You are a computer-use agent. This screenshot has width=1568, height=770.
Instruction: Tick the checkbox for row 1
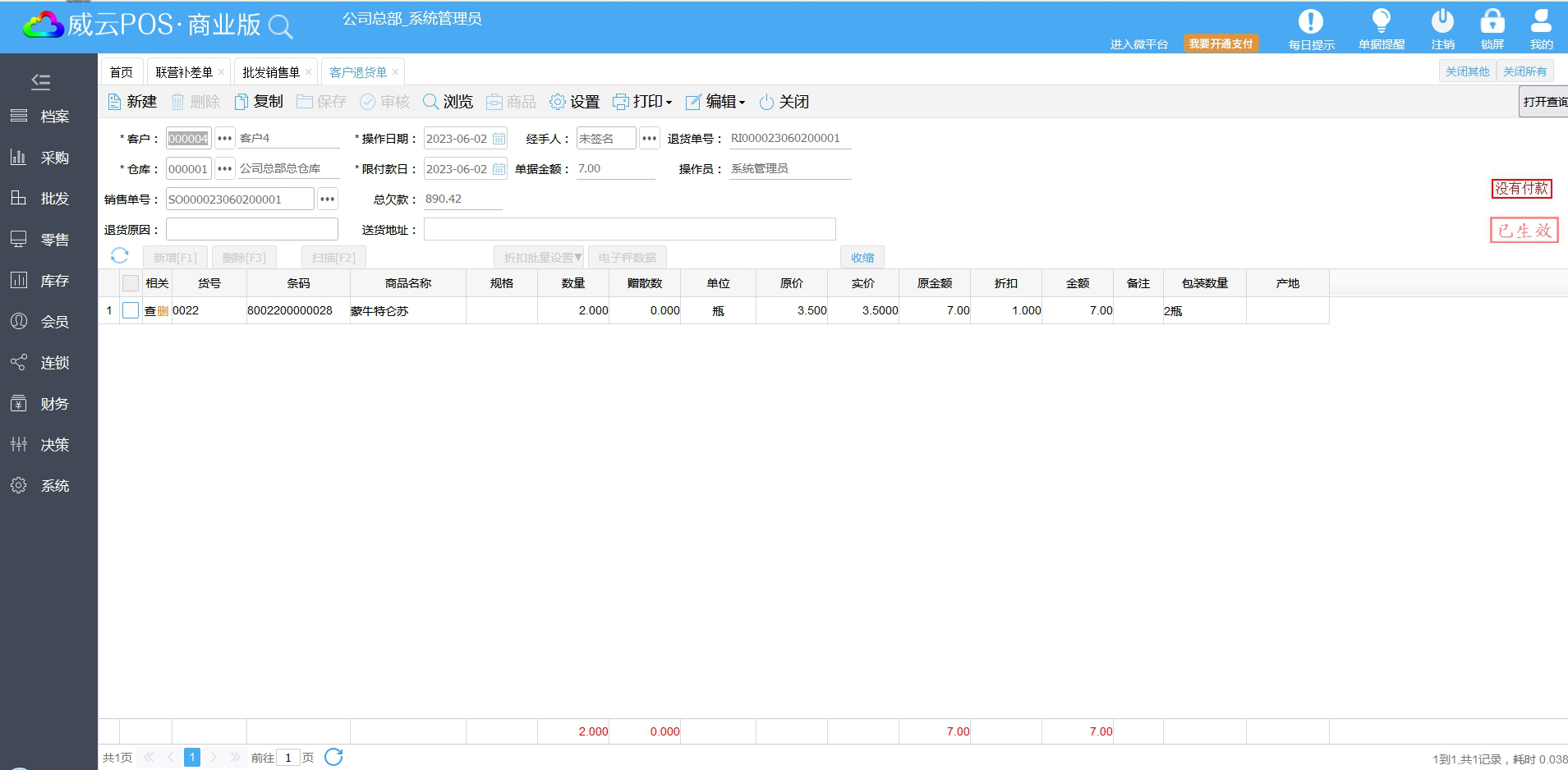pos(131,310)
